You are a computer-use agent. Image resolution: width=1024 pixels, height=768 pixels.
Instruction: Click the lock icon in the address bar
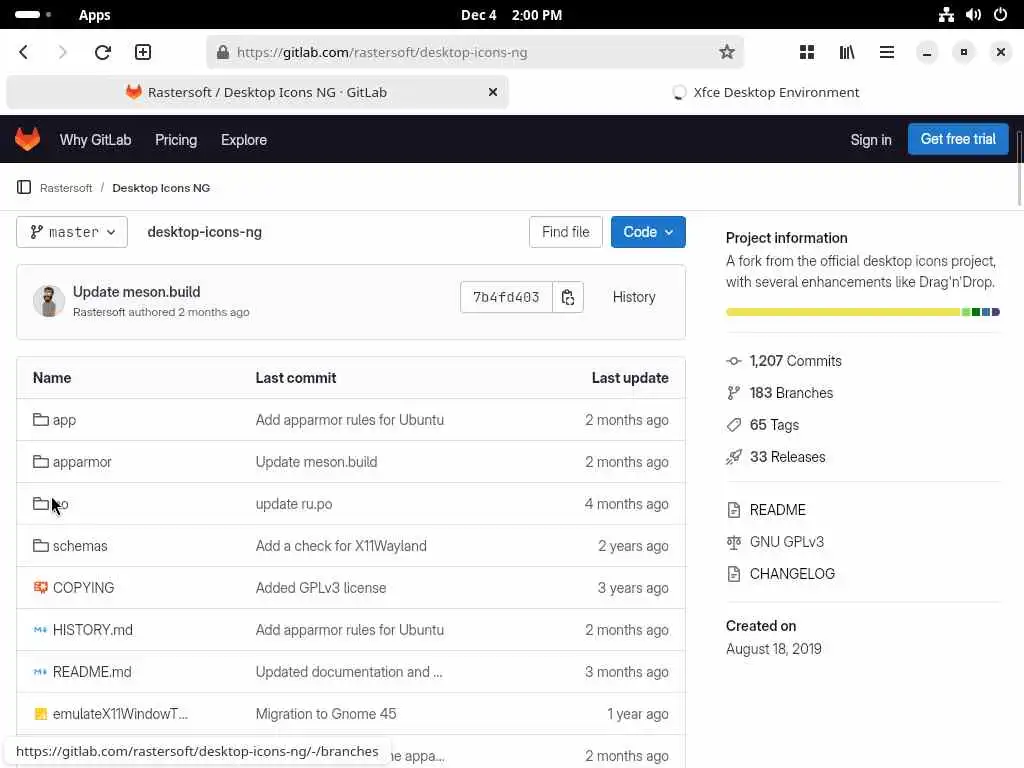click(x=223, y=52)
